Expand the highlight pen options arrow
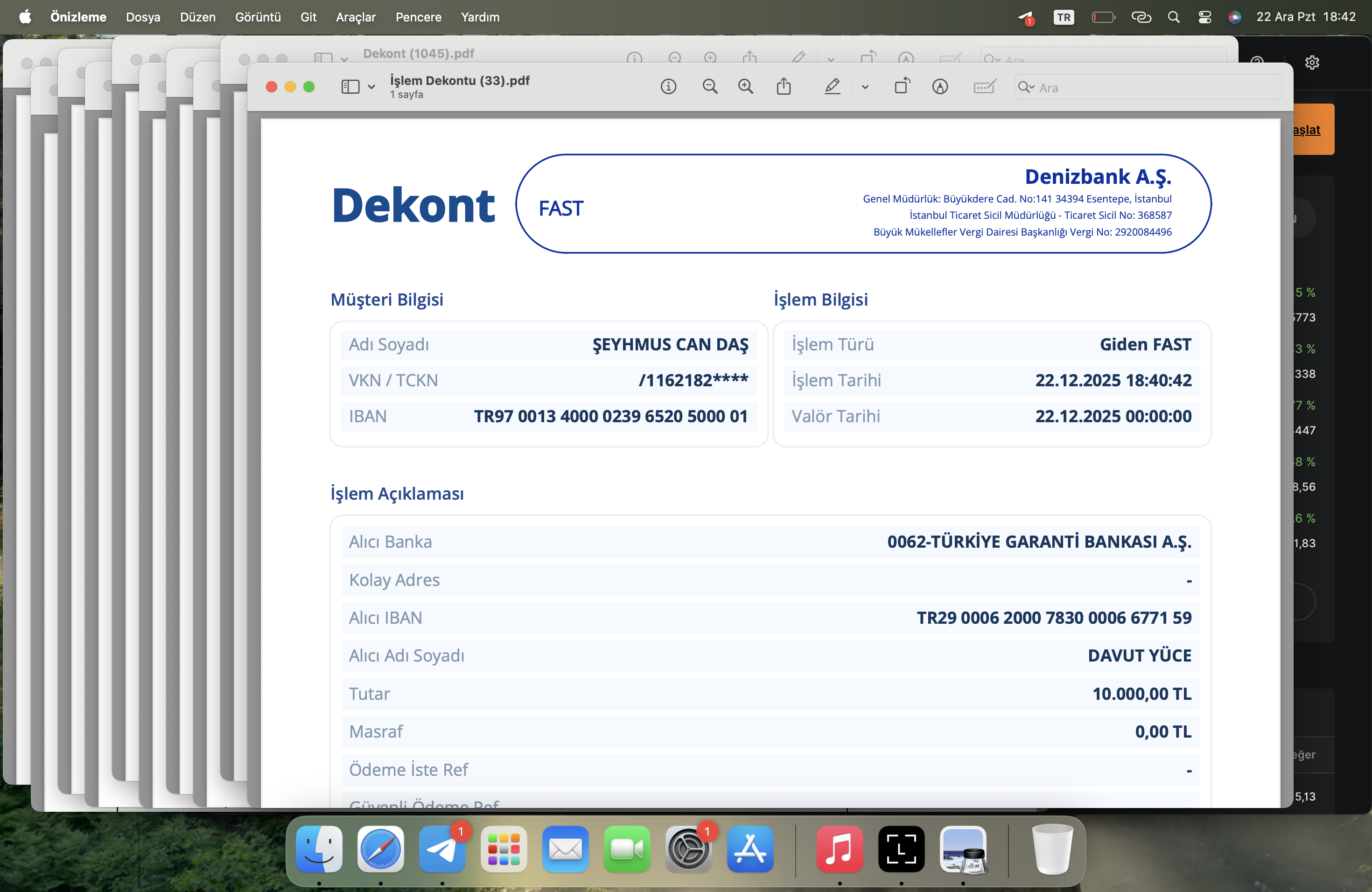 pyautogui.click(x=865, y=88)
